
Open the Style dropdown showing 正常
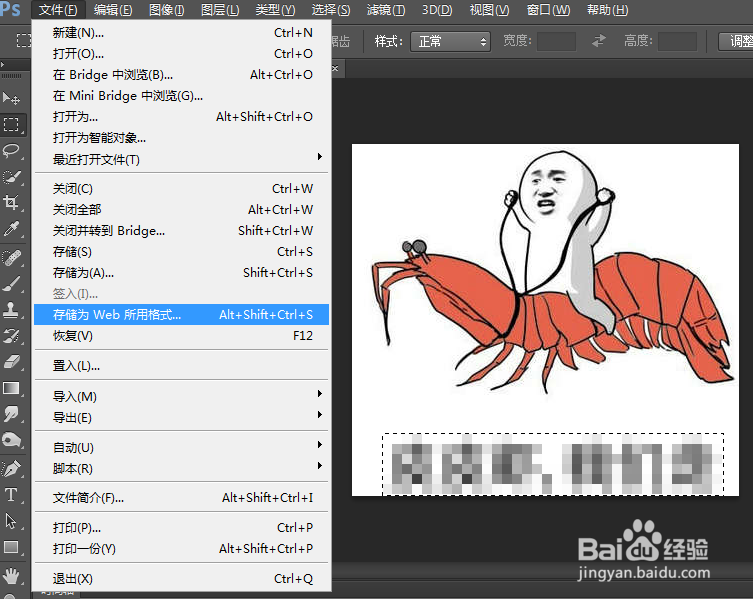(450, 41)
